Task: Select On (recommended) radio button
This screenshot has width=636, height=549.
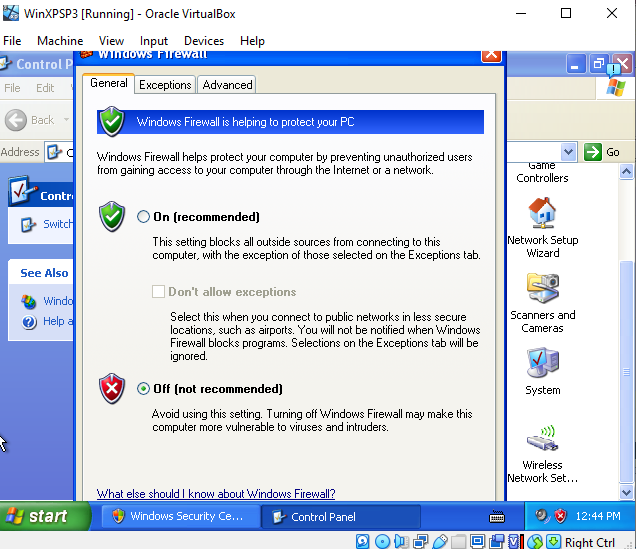Action: tap(143, 217)
